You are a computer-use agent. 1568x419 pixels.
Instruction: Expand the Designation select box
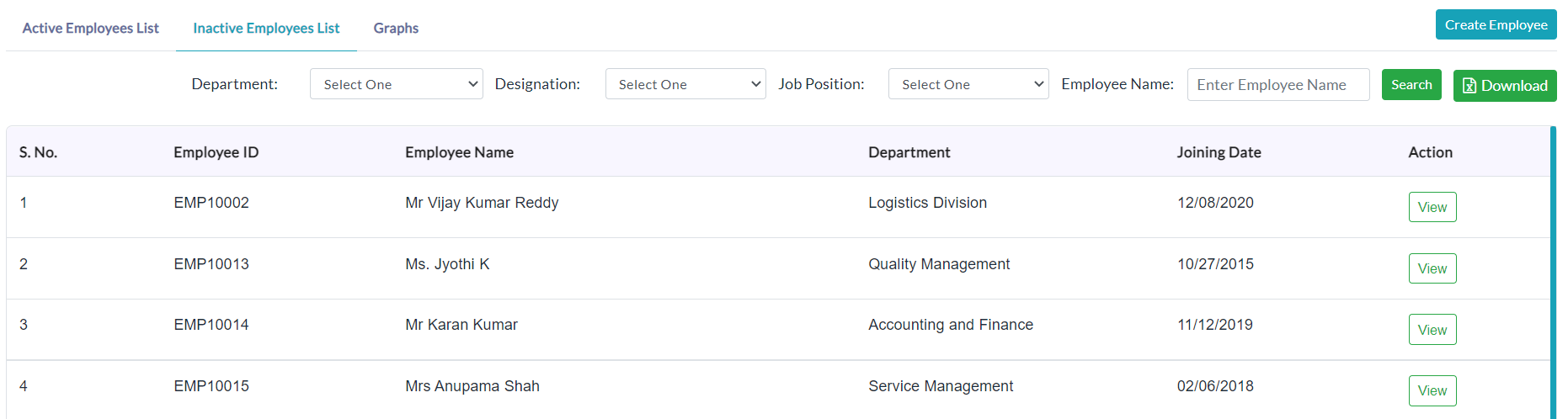tap(685, 84)
